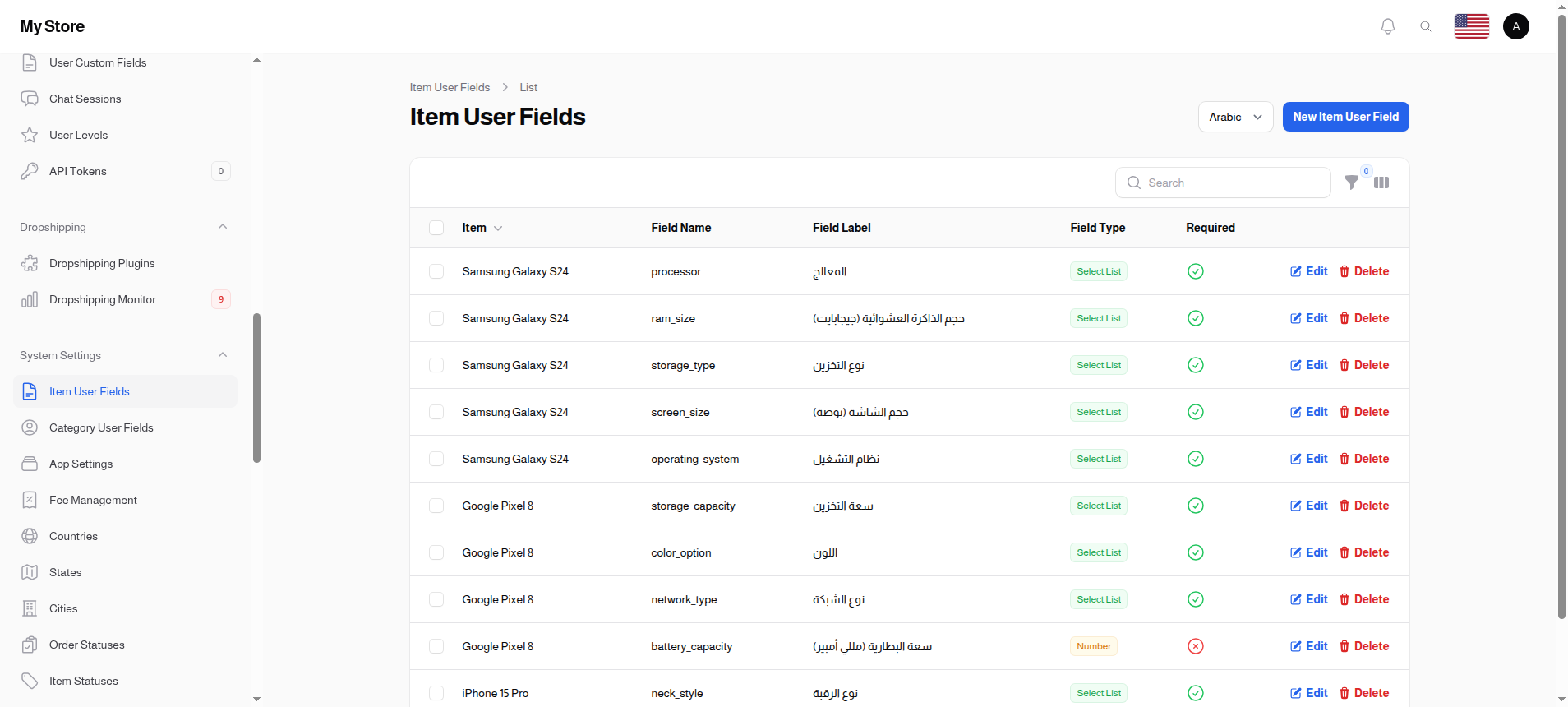Viewport: 1568px width, 707px height.
Task: Click Number badge in battery_capacity row
Action: tap(1094, 646)
